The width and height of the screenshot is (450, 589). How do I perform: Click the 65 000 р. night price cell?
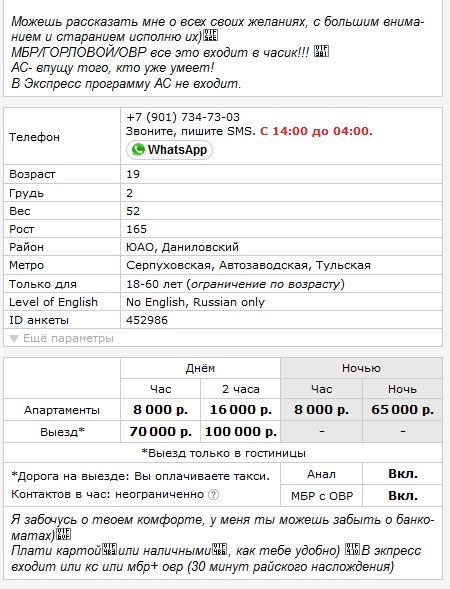(x=402, y=409)
